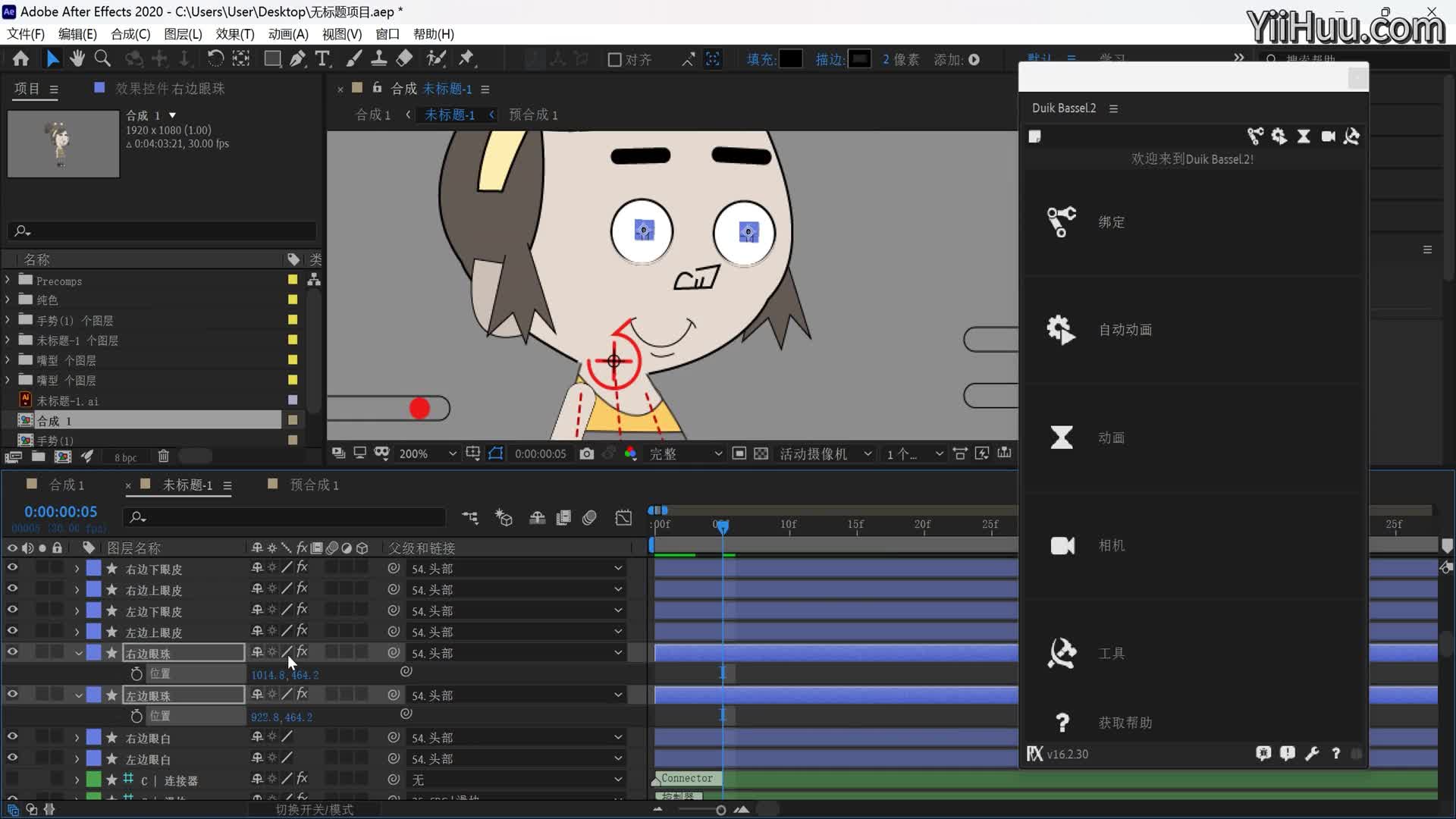Select the Hand tool
This screenshot has width=1456, height=819.
coord(77,59)
